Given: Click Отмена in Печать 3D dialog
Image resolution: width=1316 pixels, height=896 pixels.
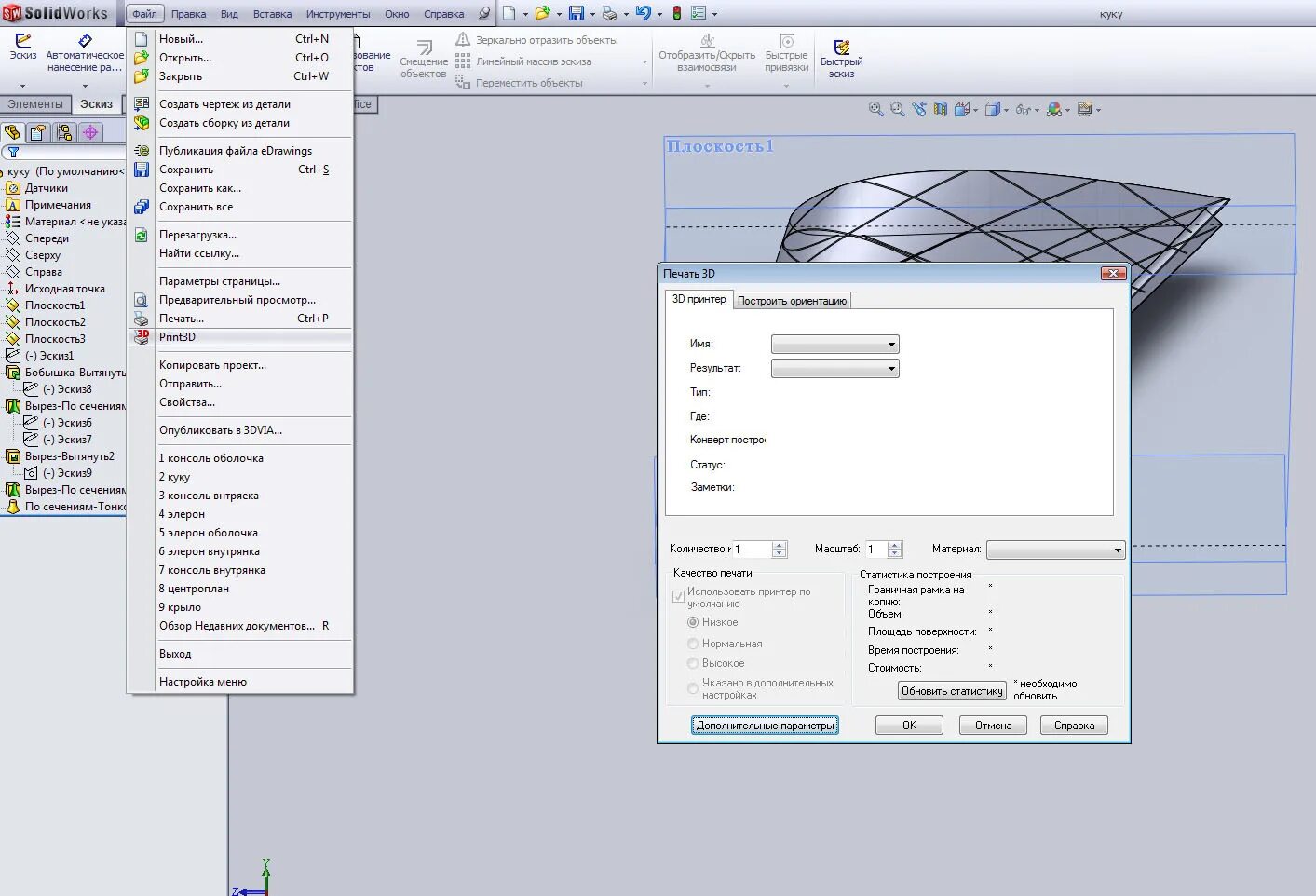Looking at the screenshot, I should coord(993,726).
